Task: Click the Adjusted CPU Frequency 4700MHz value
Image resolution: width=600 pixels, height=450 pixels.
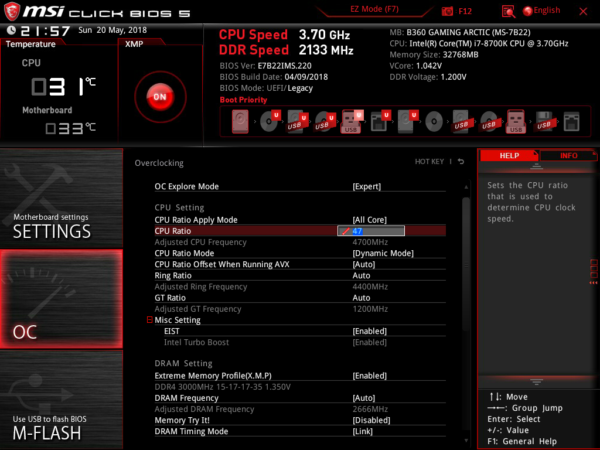Action: [370, 242]
